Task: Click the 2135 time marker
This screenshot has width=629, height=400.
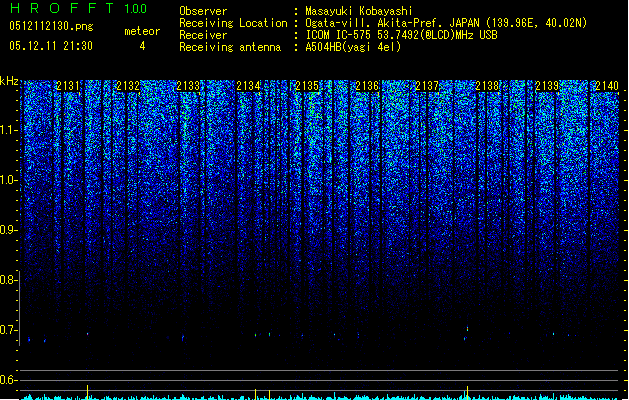Action: point(307,86)
